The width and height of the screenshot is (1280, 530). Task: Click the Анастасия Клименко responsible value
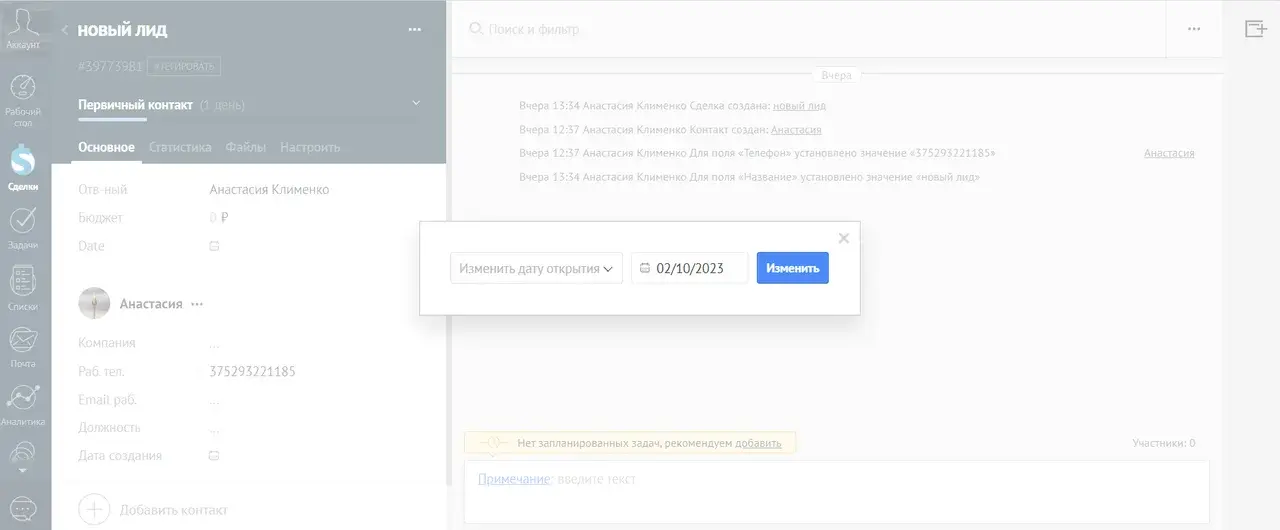coord(269,189)
